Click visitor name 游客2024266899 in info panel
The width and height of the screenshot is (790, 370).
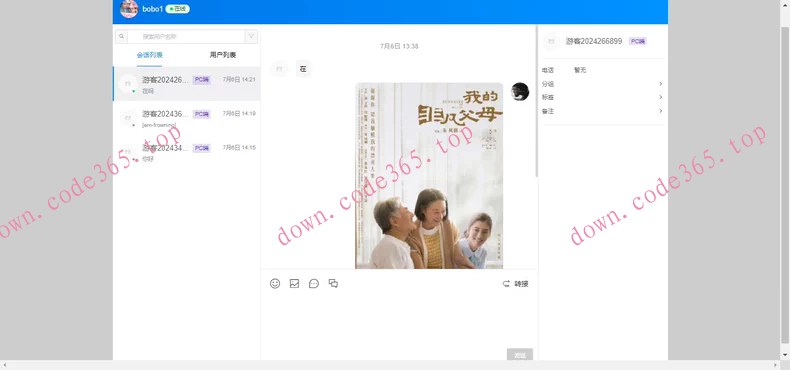[x=594, y=41]
